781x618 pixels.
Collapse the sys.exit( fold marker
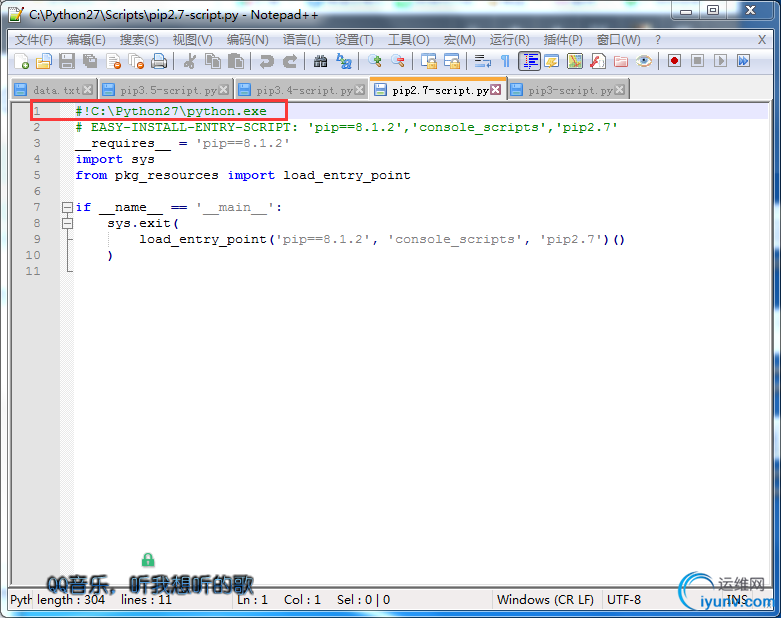coord(67,224)
